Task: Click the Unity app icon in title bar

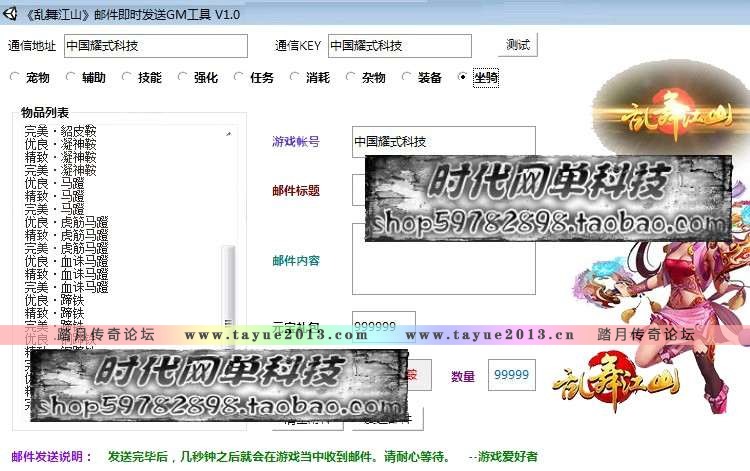Action: click(x=10, y=13)
